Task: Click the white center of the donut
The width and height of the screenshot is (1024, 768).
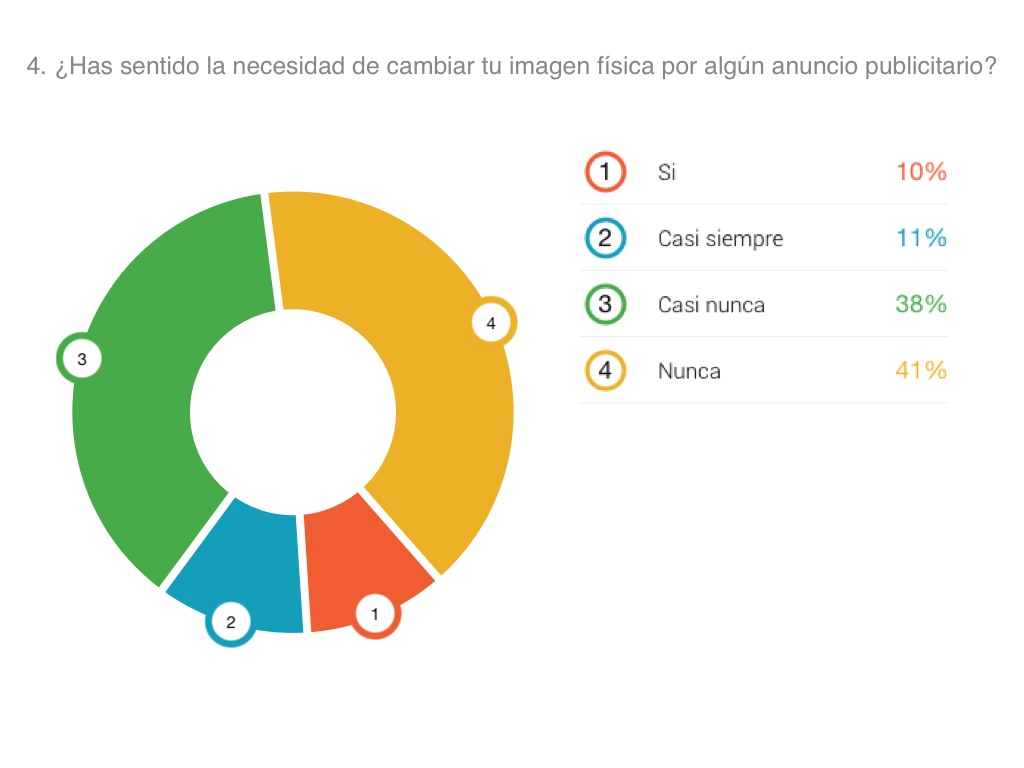Action: pos(292,412)
